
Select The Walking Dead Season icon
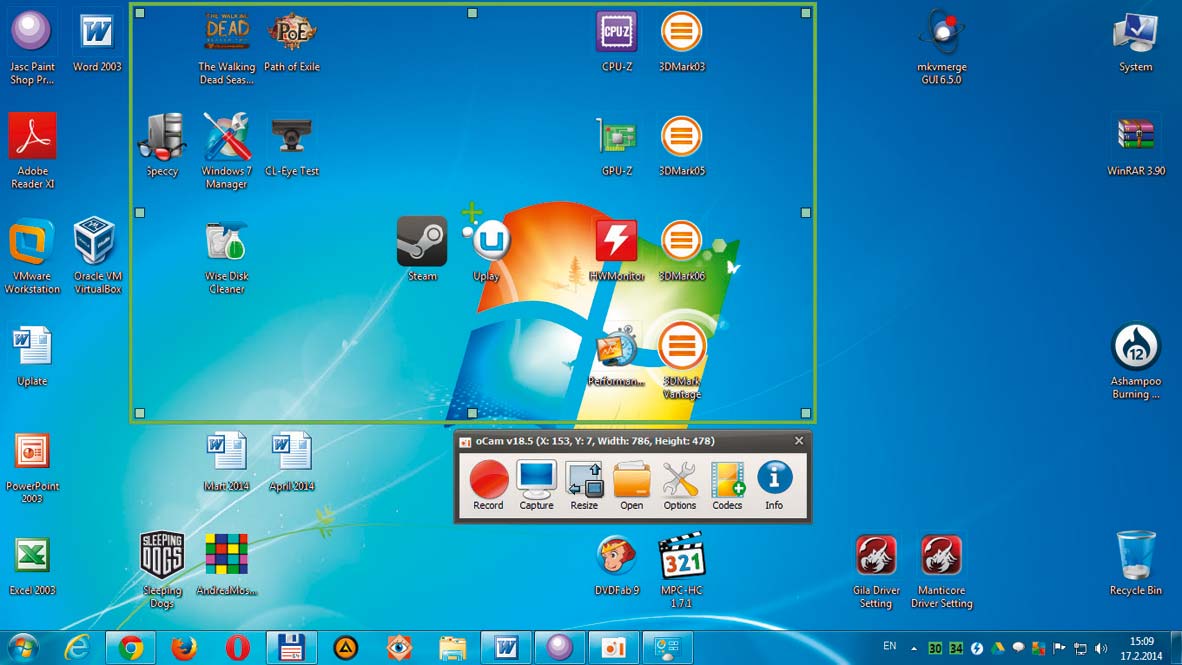227,48
